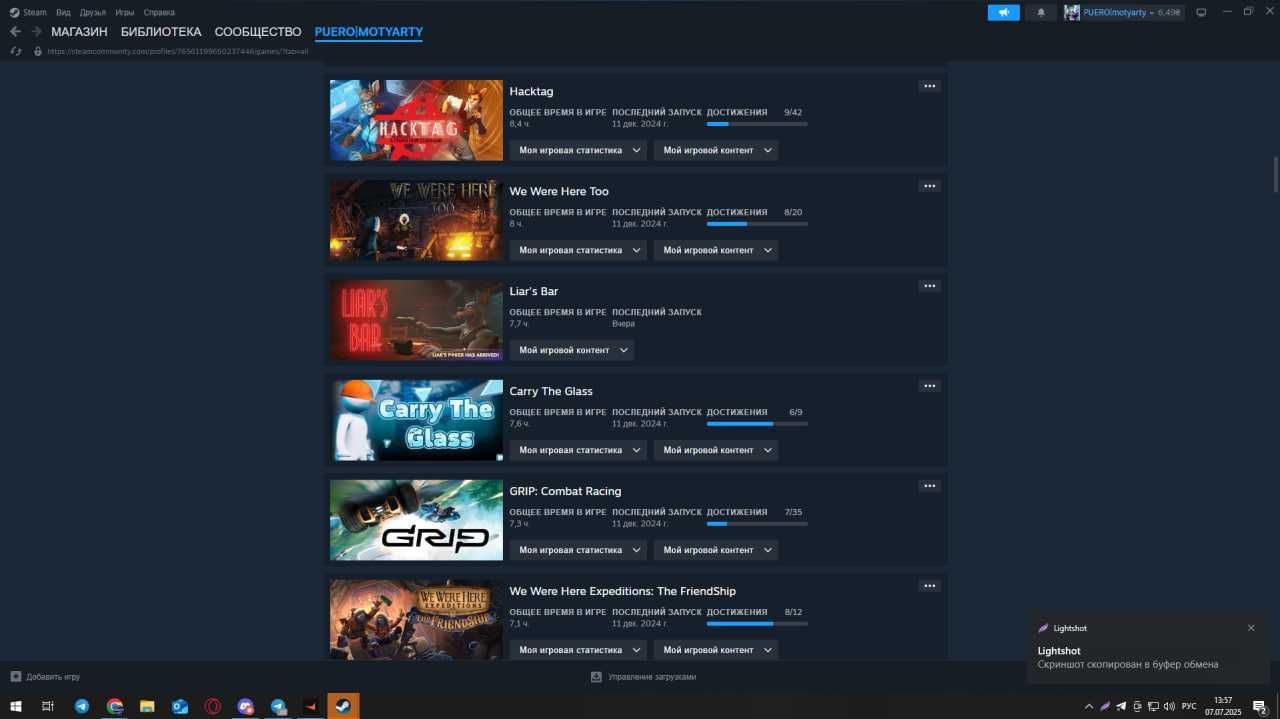The image size is (1280, 719).
Task: Click the Big Picture mode monitor icon
Action: 1201,12
